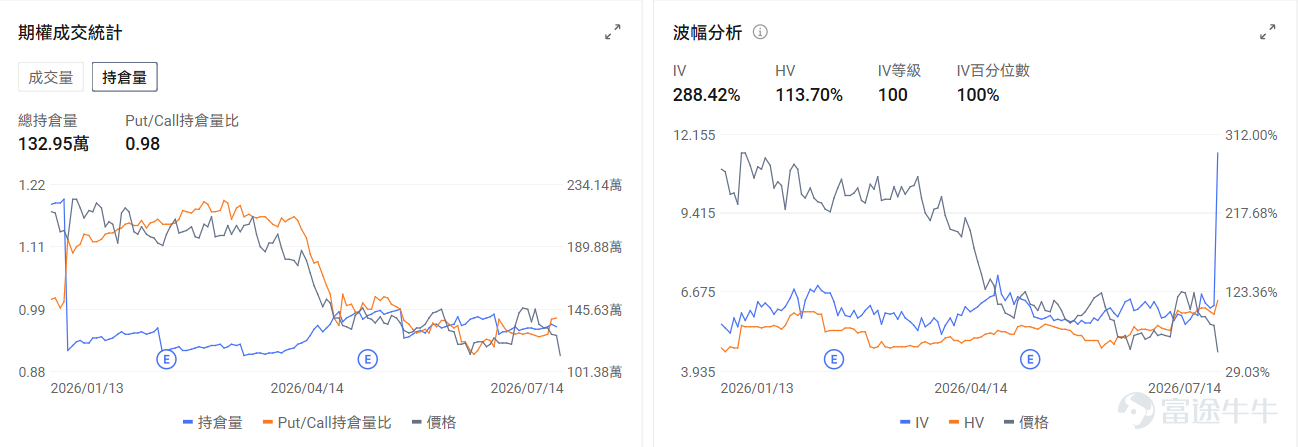Click the IV百分位數 value 100%
The height and width of the screenshot is (447, 1298).
pyautogui.click(x=978, y=95)
